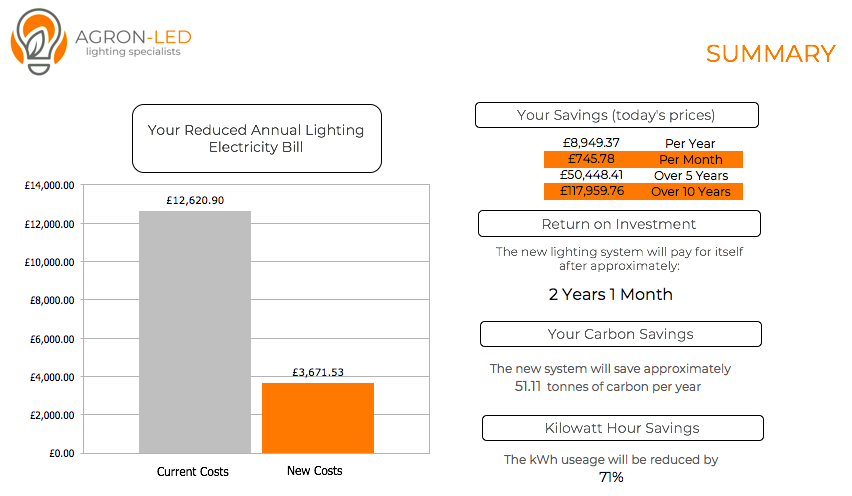This screenshot has width=852, height=496.
Task: Click the 2 Years 1 Month payback text
Action: point(611,294)
